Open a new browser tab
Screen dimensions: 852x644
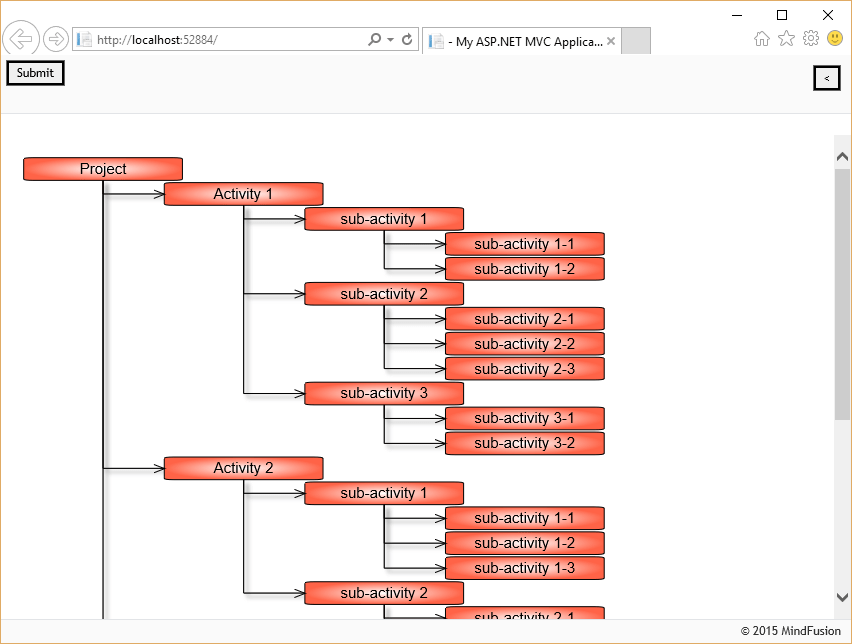click(637, 41)
